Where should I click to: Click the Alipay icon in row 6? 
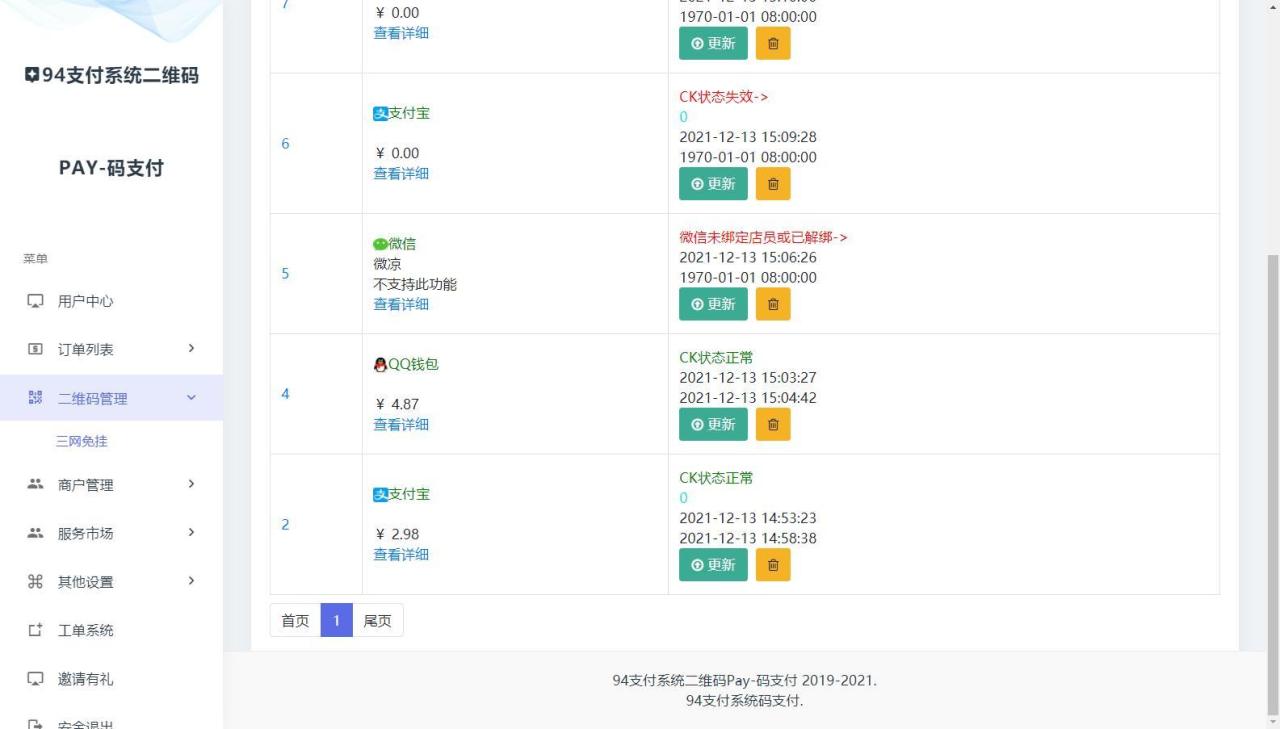tap(379, 113)
